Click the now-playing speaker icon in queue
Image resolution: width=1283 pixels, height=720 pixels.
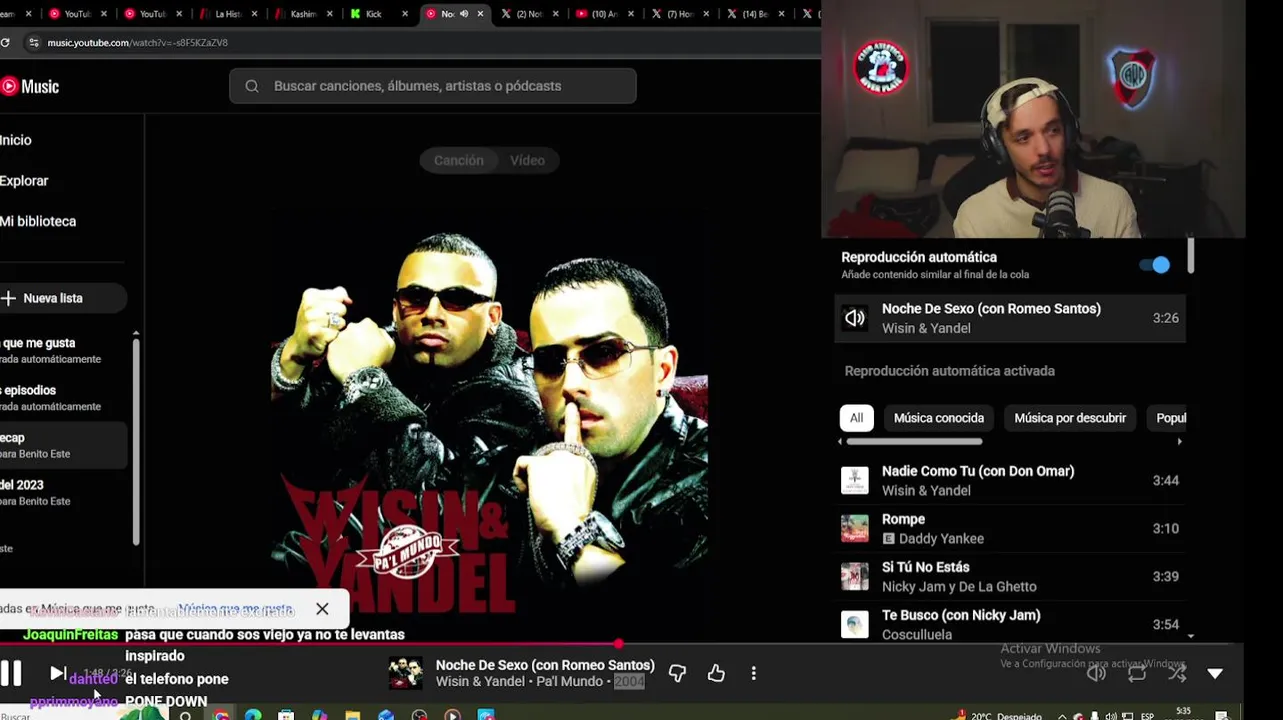pyautogui.click(x=855, y=318)
